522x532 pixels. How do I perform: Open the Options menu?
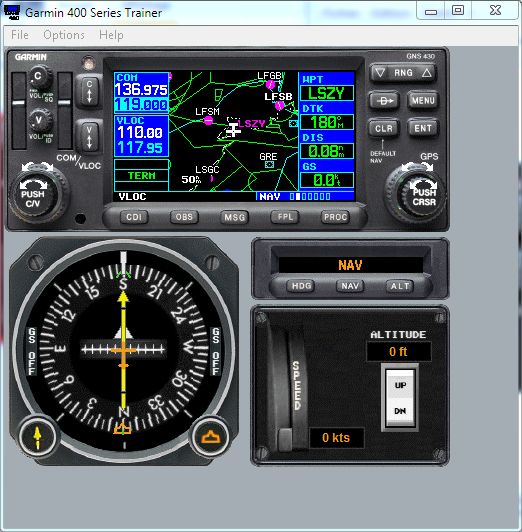click(x=64, y=35)
